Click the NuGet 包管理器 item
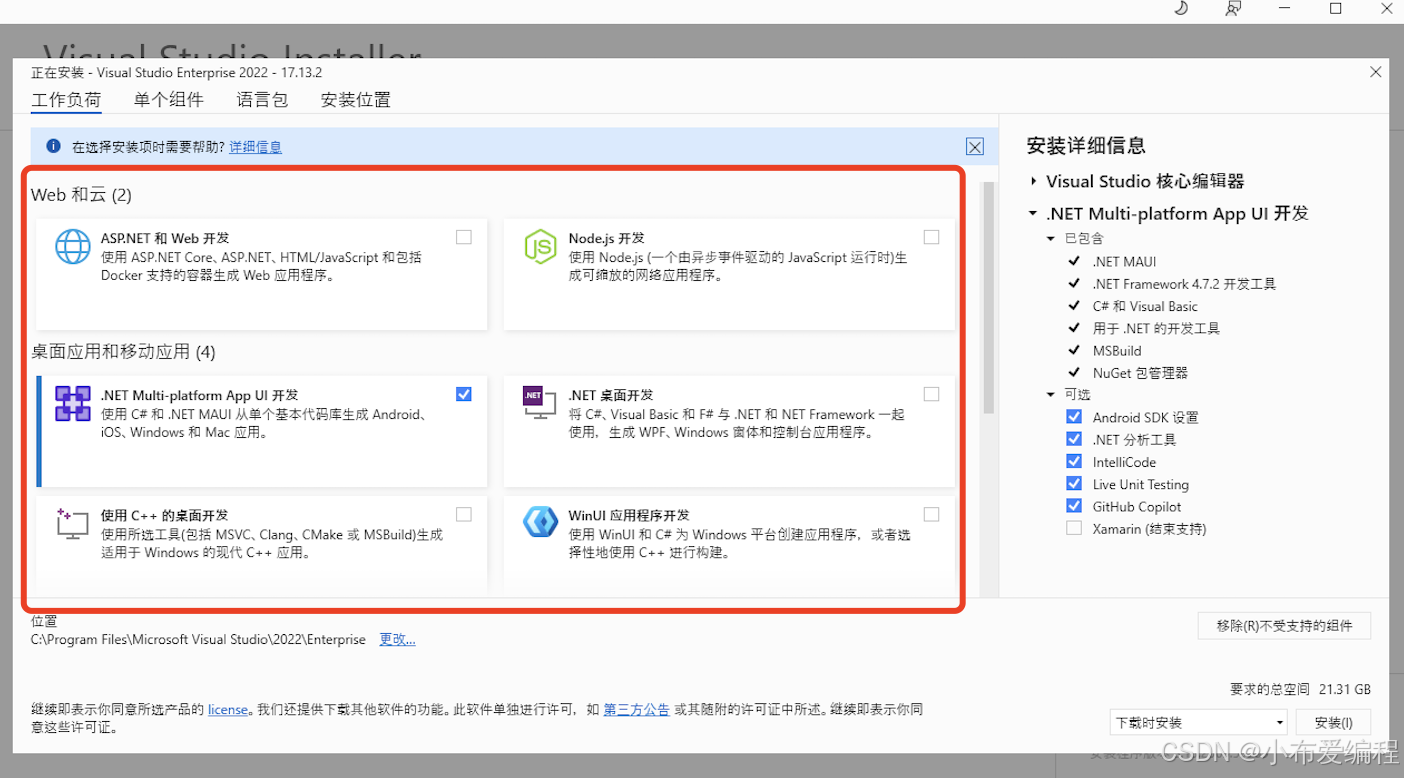 pos(1140,373)
